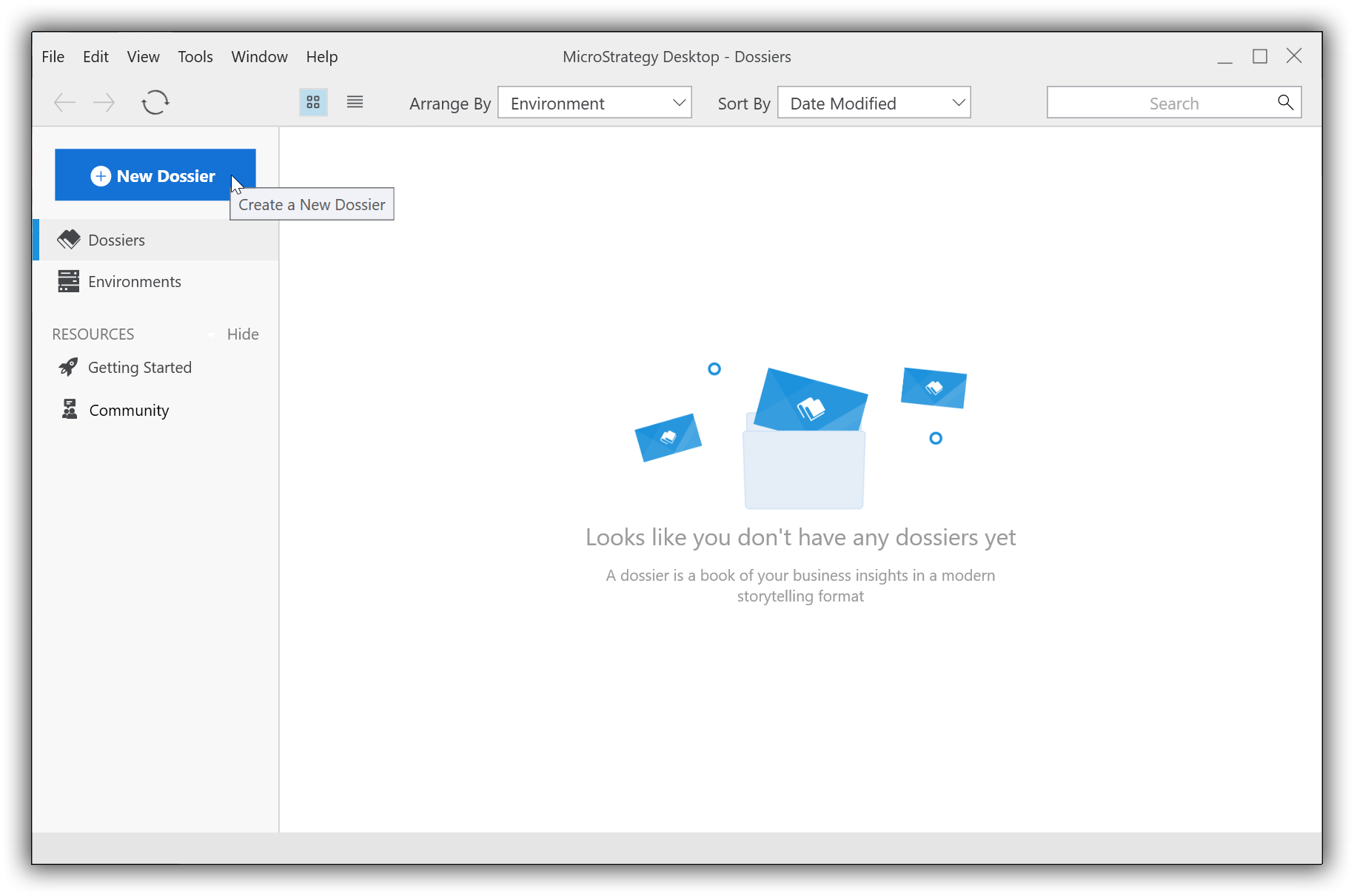Click the back navigation arrow
The height and width of the screenshot is (896, 1354).
pos(64,102)
